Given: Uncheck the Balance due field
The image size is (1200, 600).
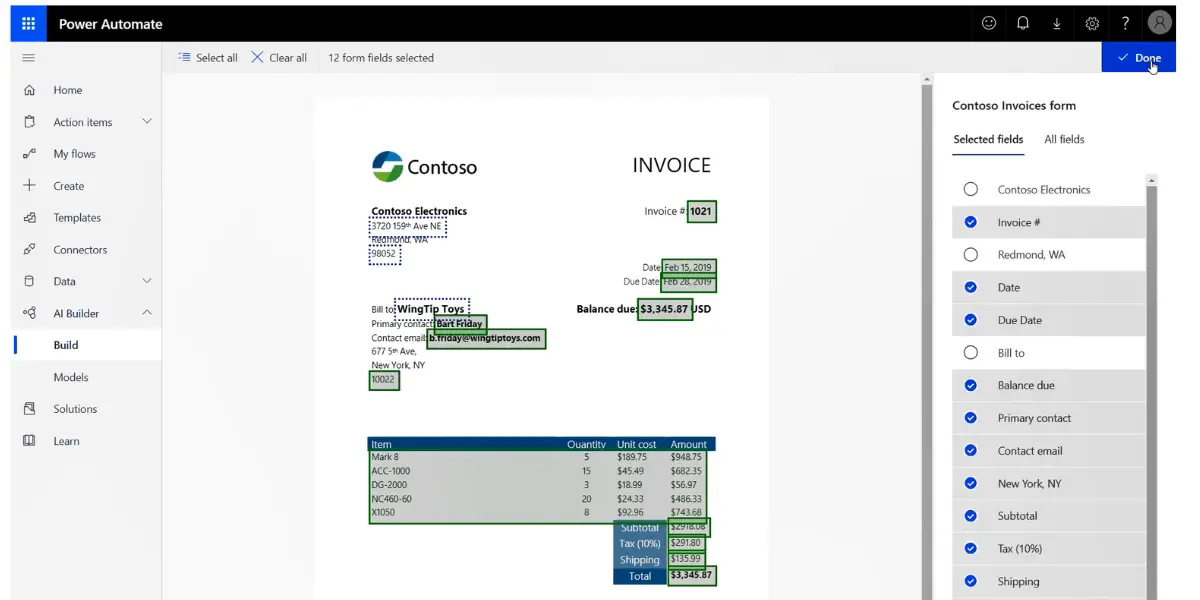Looking at the screenshot, I should (x=970, y=385).
